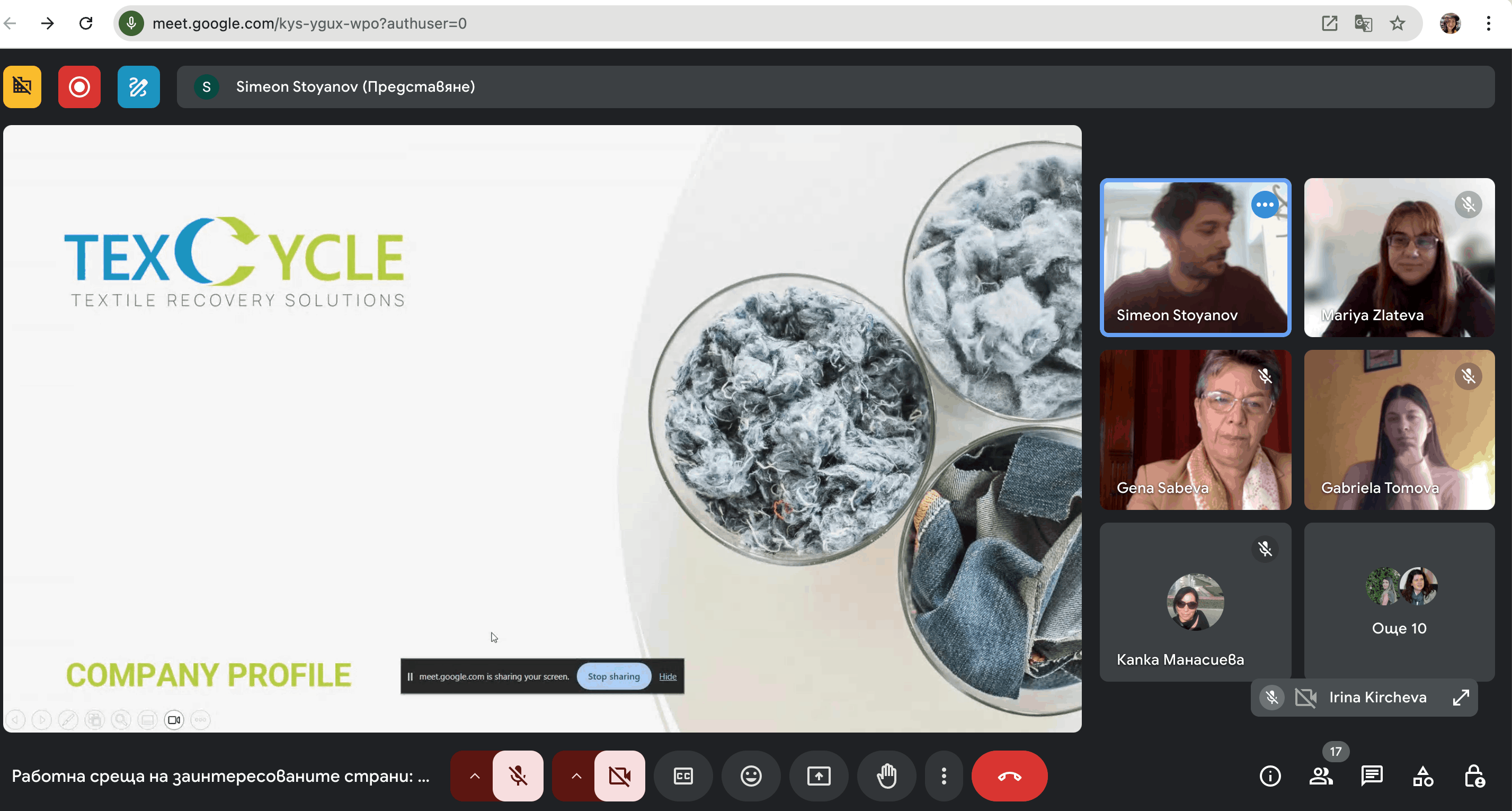This screenshot has width=1512, height=811.
Task: Click Irina Kircheva camera-off indicator
Action: [1306, 697]
